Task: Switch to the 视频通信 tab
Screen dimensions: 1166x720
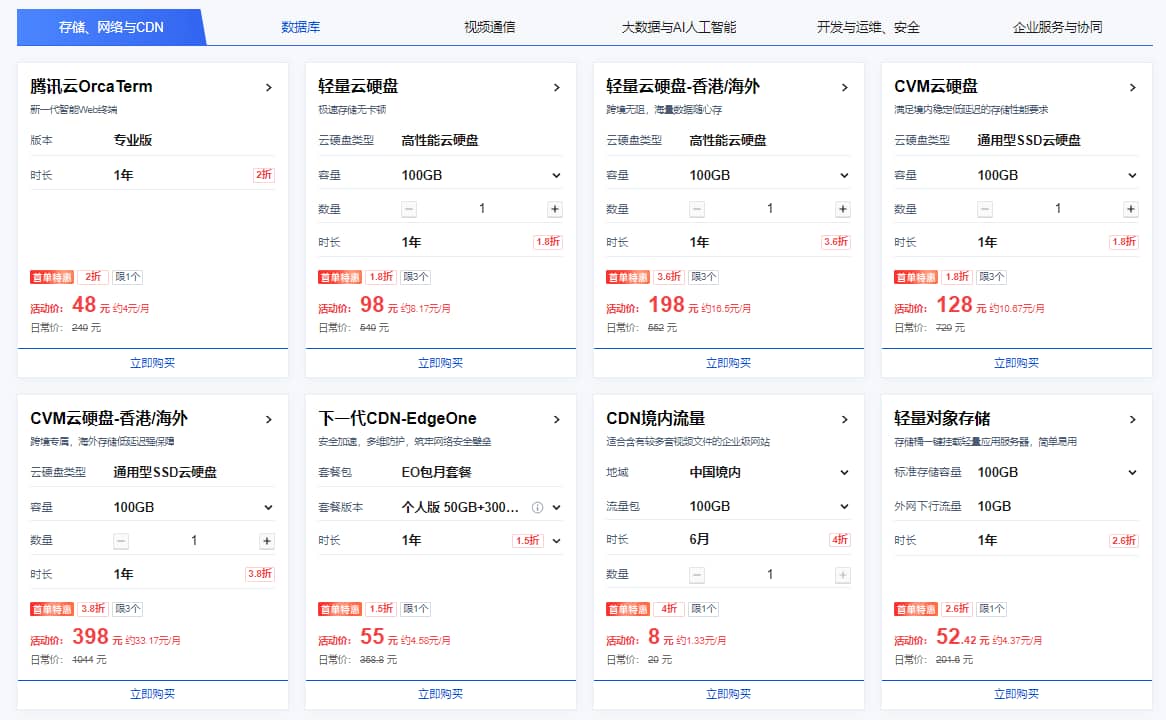Action: click(x=489, y=28)
